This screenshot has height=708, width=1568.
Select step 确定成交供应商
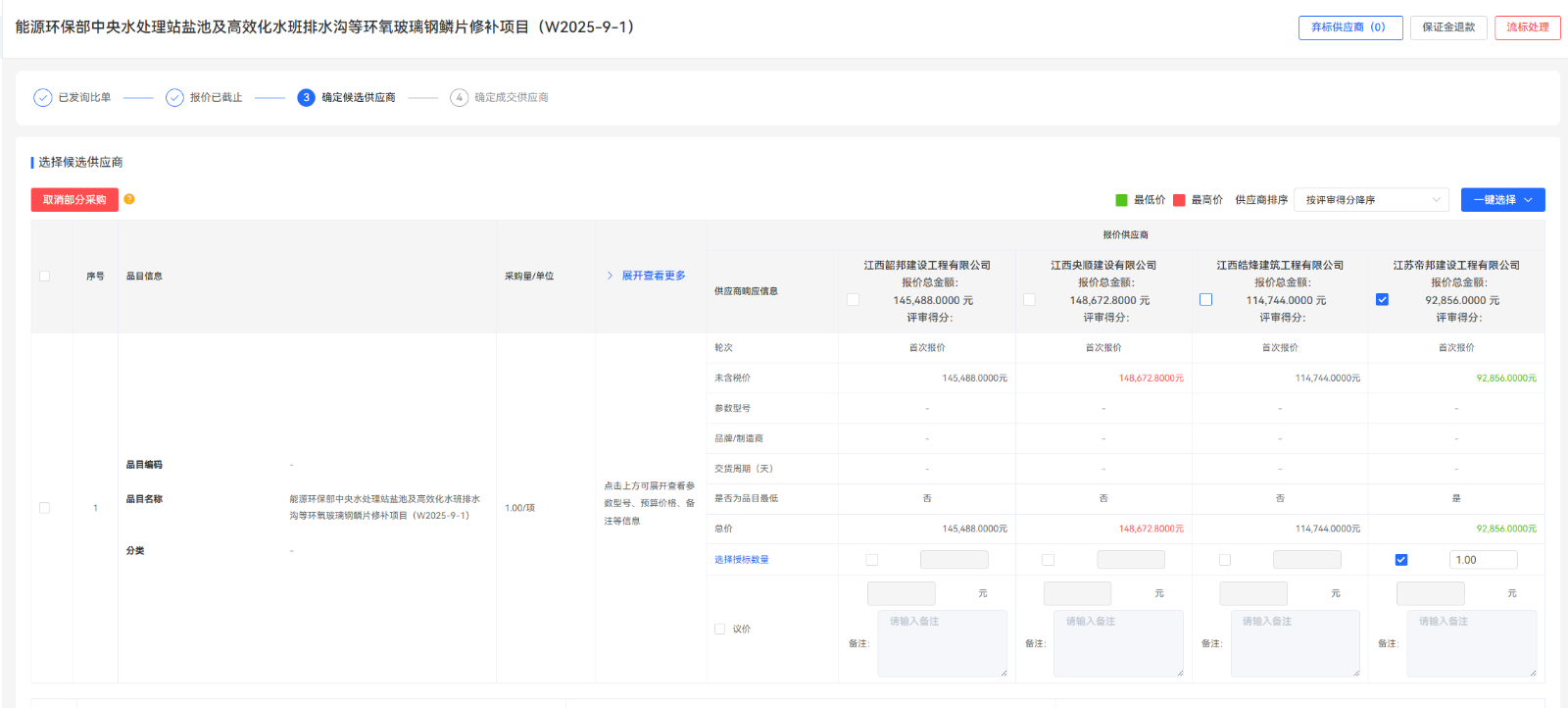[512, 98]
